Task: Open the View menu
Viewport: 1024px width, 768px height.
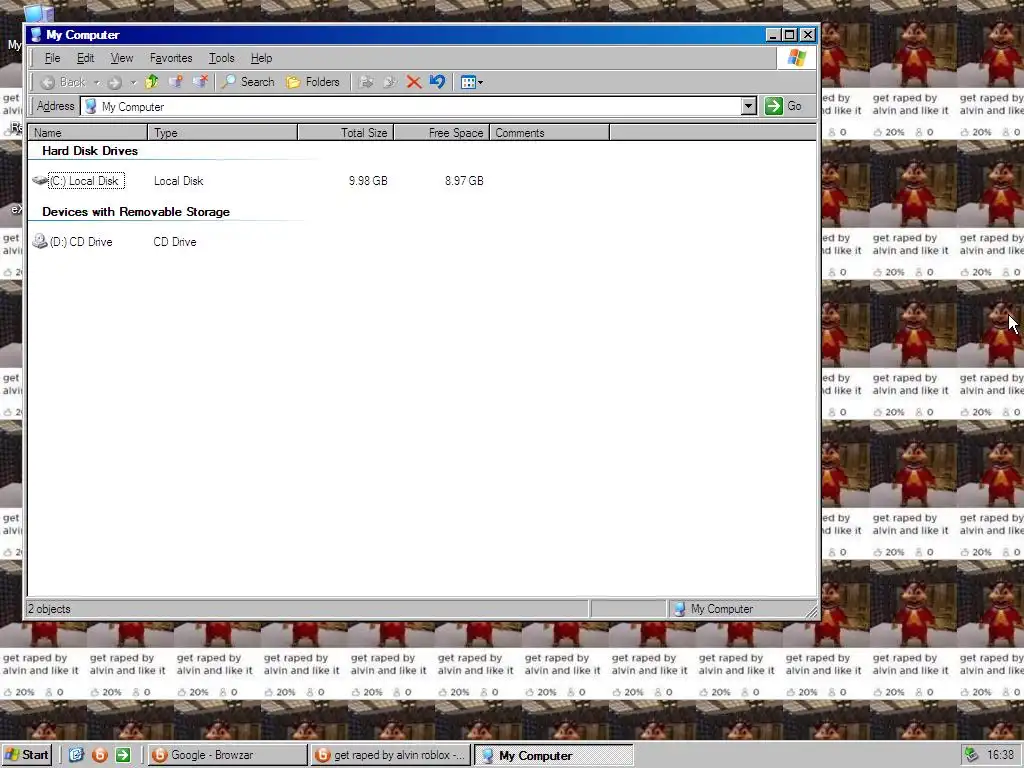Action: (121, 58)
